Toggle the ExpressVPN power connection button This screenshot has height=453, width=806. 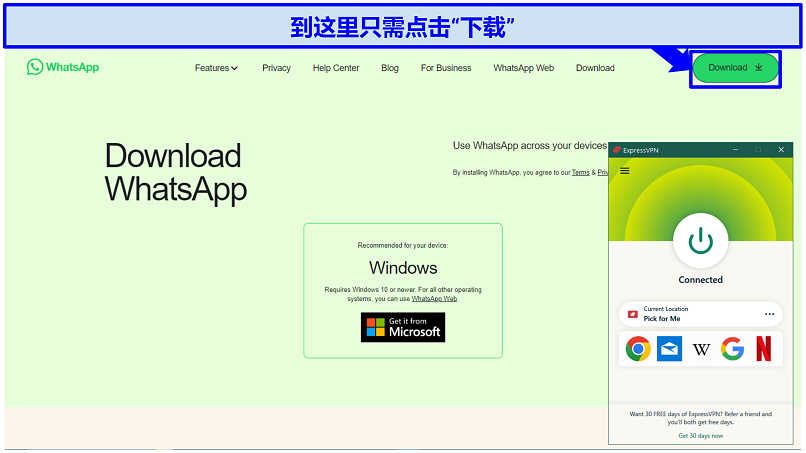click(x=700, y=241)
